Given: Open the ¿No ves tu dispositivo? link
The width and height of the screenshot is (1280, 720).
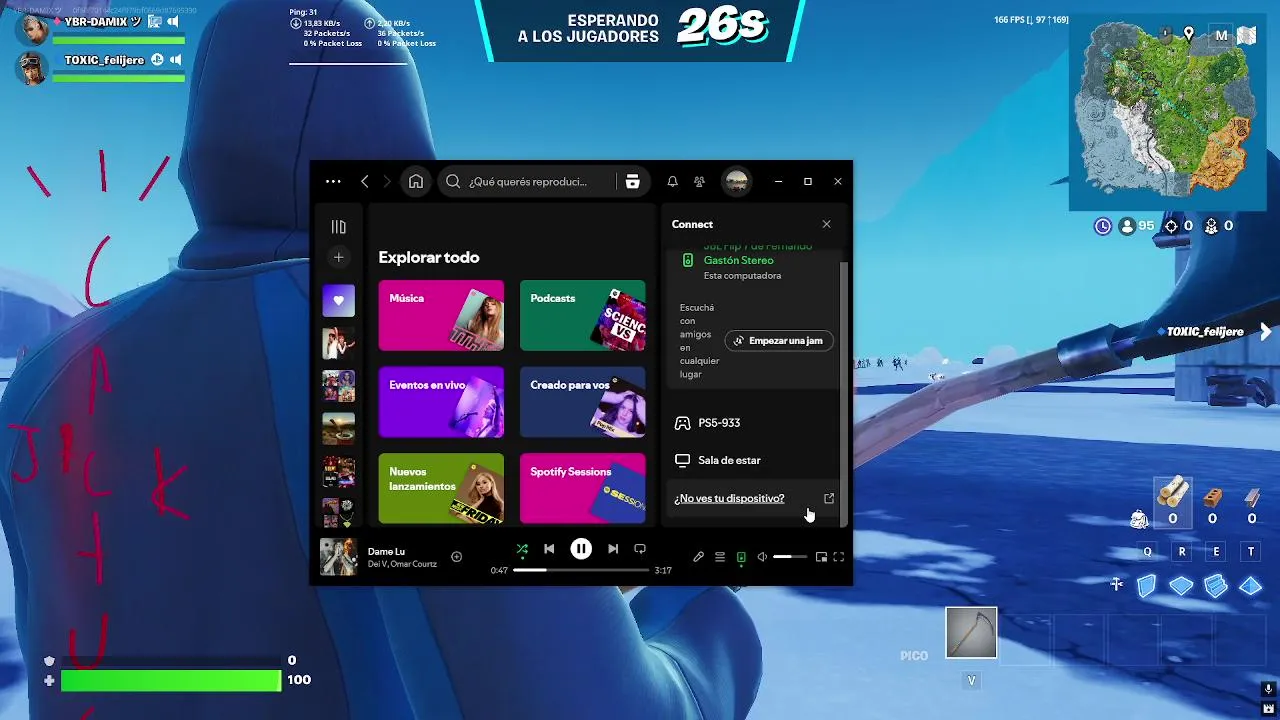Looking at the screenshot, I should [x=729, y=498].
